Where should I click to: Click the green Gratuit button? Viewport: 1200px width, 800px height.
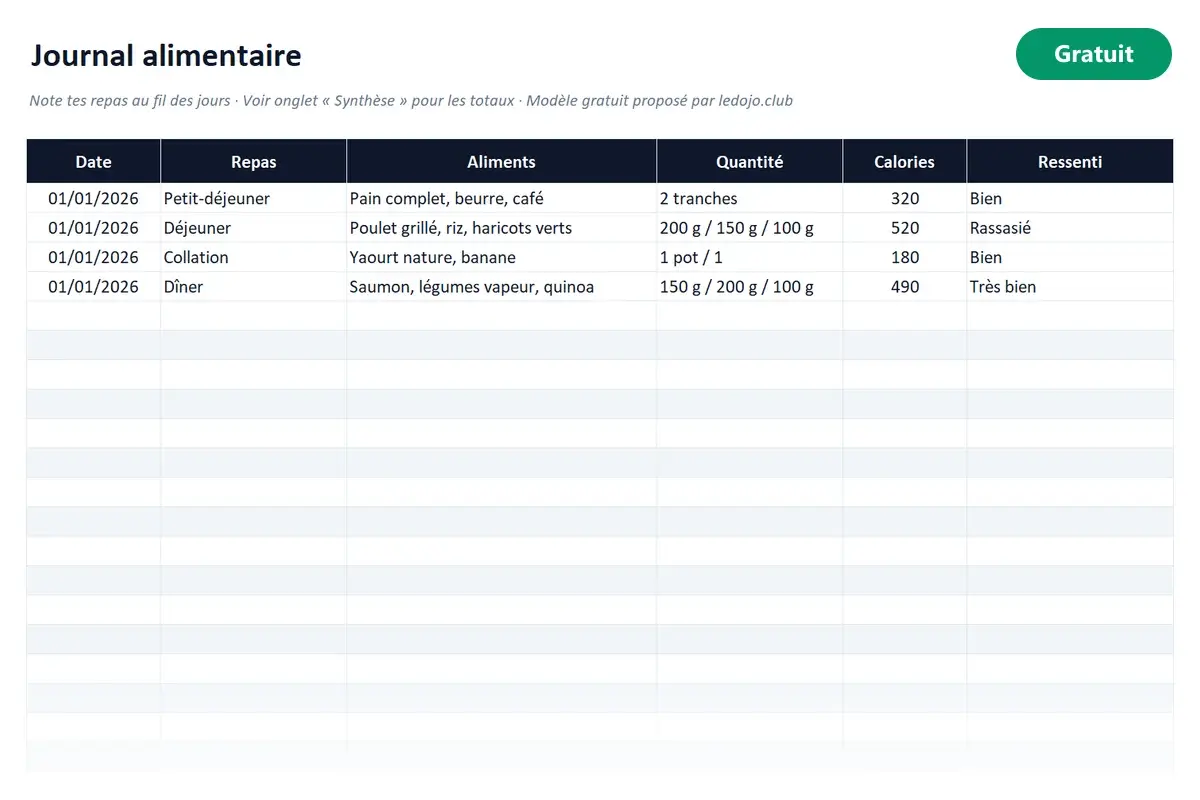coord(1093,54)
